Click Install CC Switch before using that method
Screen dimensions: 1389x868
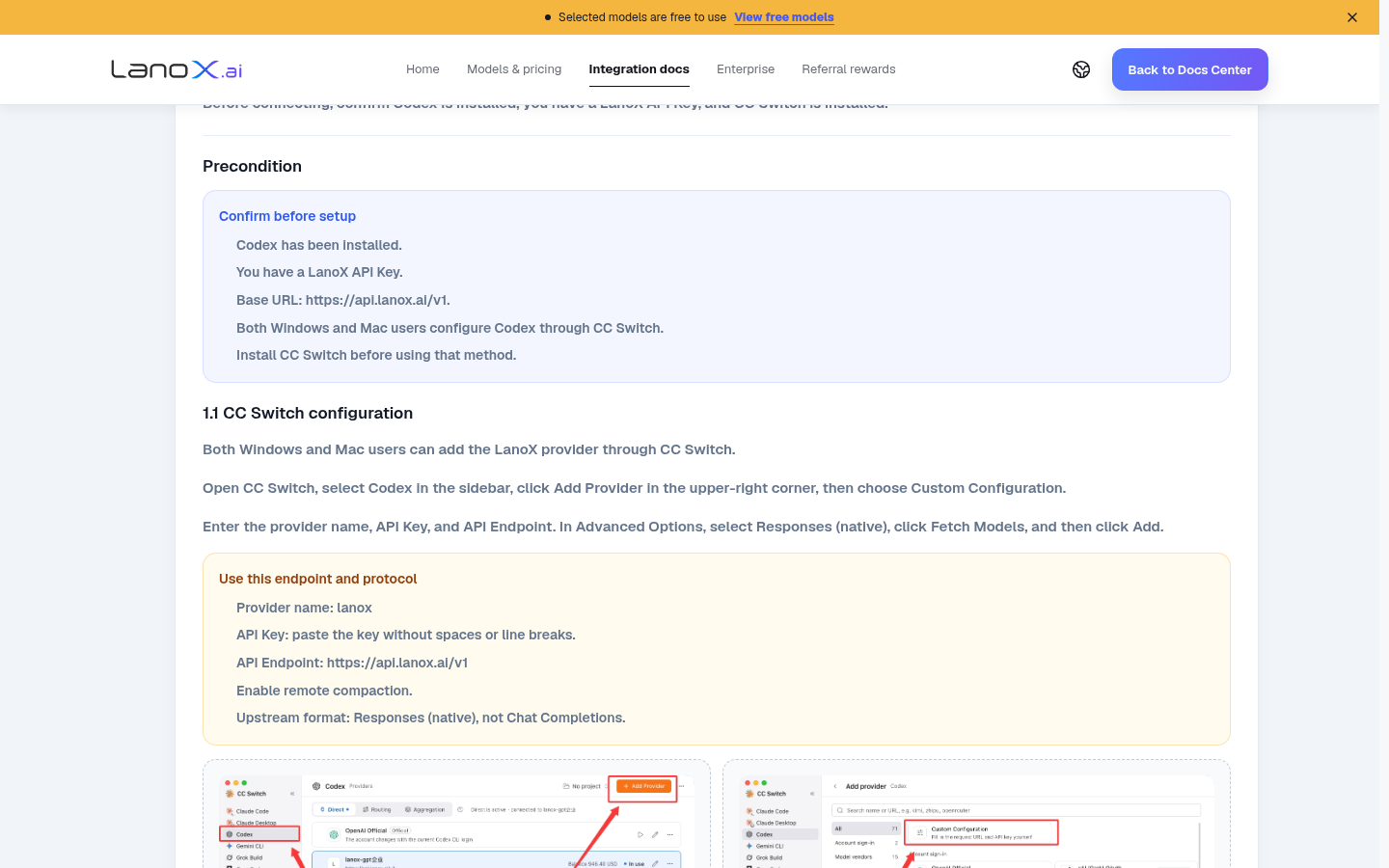pyautogui.click(x=376, y=355)
